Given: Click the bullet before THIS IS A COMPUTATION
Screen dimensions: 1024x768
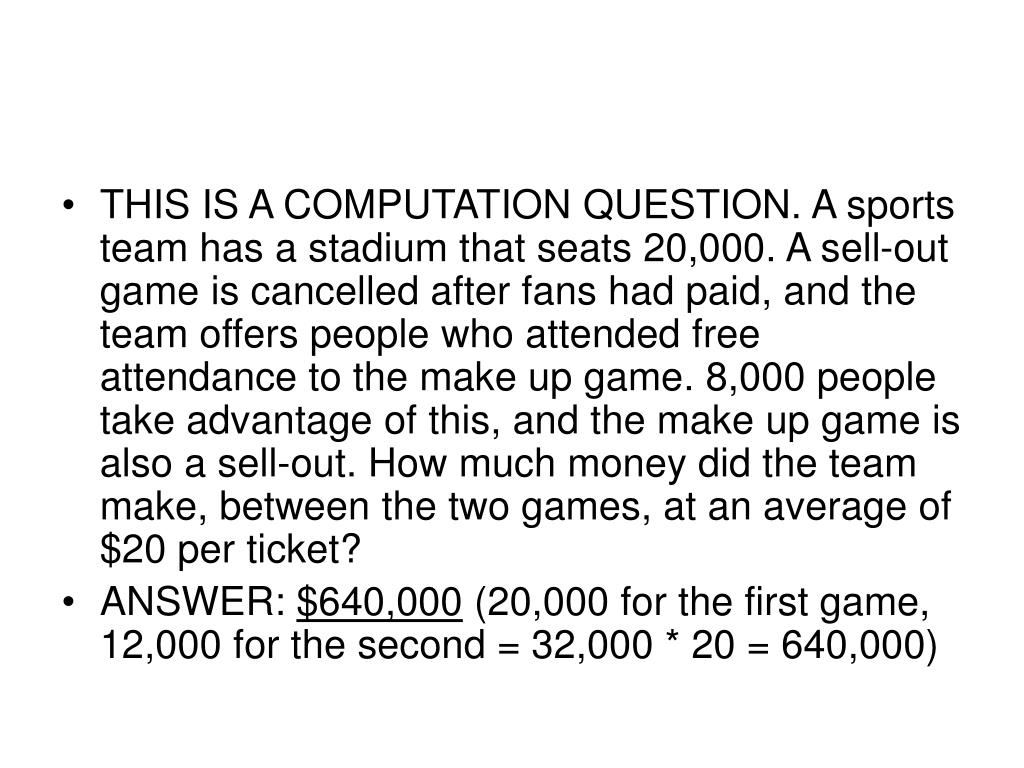Looking at the screenshot, I should [x=69, y=206].
